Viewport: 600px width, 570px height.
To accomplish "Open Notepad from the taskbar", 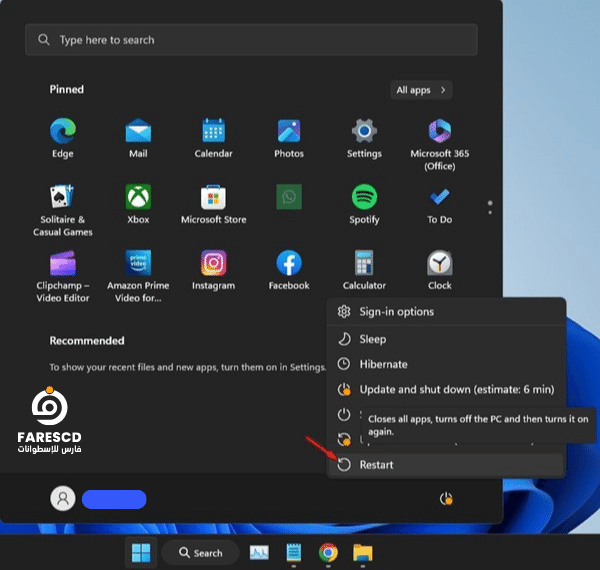I will click(293, 553).
